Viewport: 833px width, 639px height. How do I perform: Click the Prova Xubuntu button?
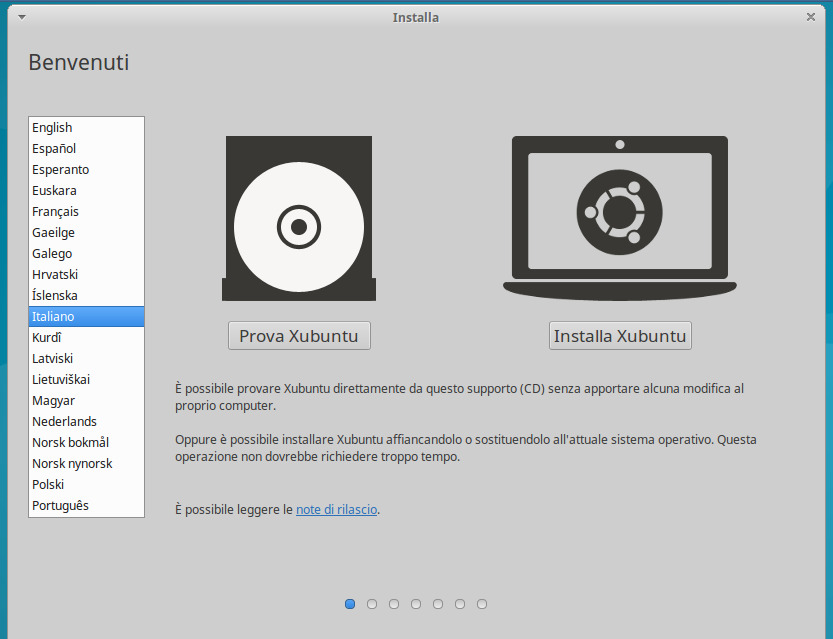(x=299, y=336)
